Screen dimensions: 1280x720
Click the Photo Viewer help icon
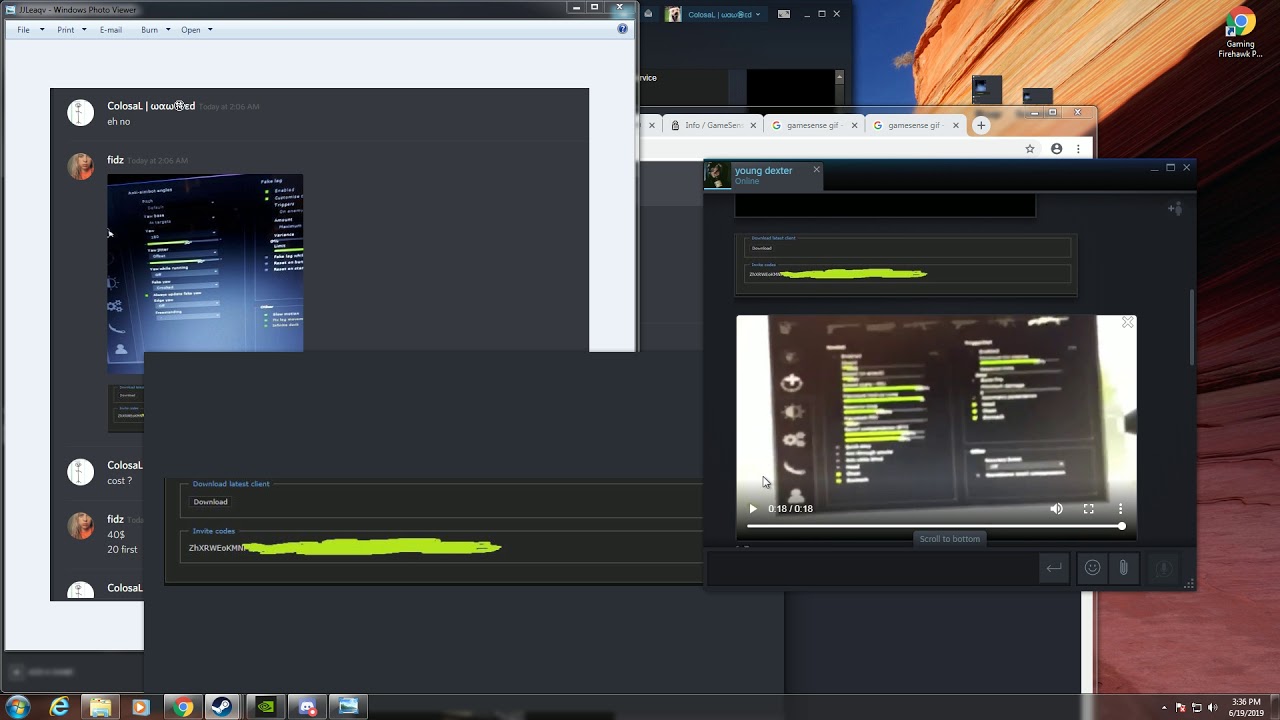(x=622, y=29)
